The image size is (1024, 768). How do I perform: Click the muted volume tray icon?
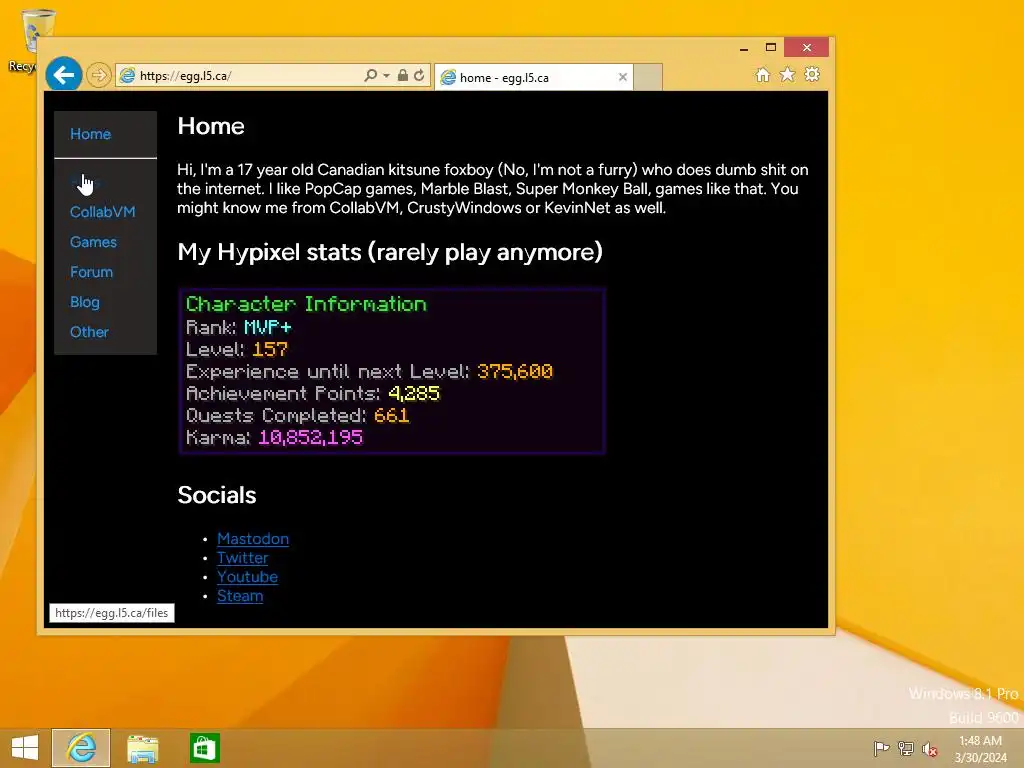pyautogui.click(x=930, y=749)
